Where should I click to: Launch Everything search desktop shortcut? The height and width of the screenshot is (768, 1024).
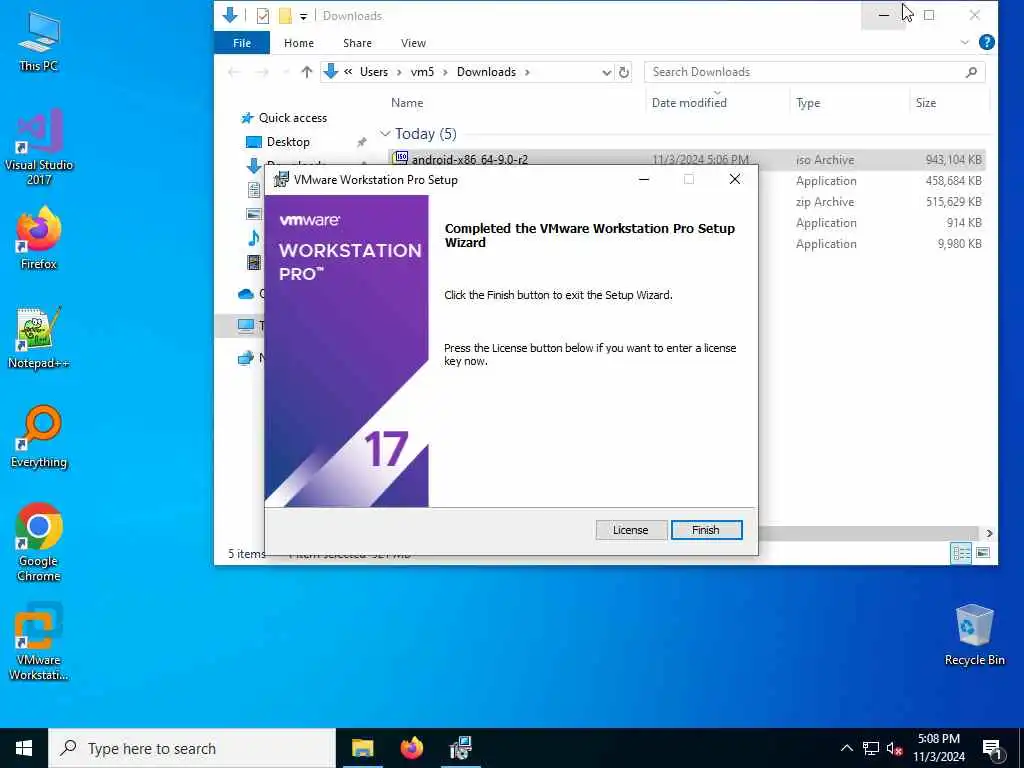point(39,437)
